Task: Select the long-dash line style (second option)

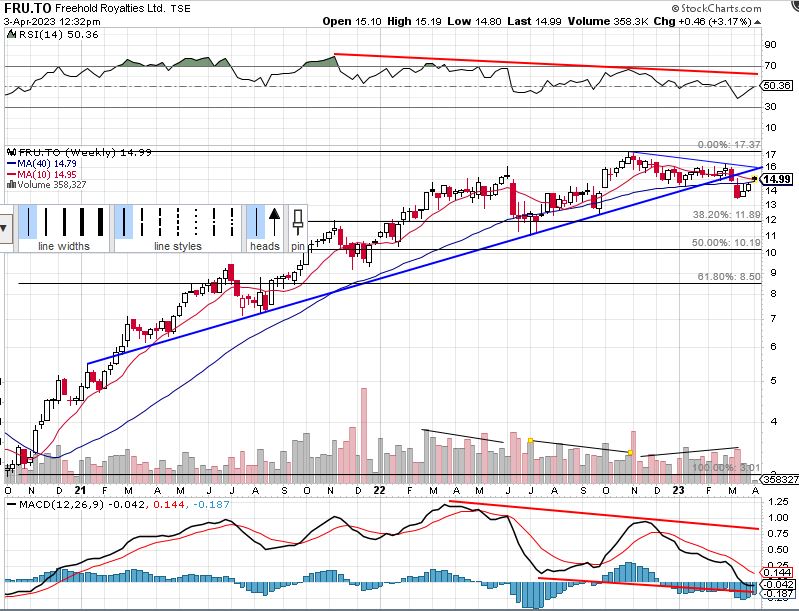Action: pyautogui.click(x=142, y=222)
